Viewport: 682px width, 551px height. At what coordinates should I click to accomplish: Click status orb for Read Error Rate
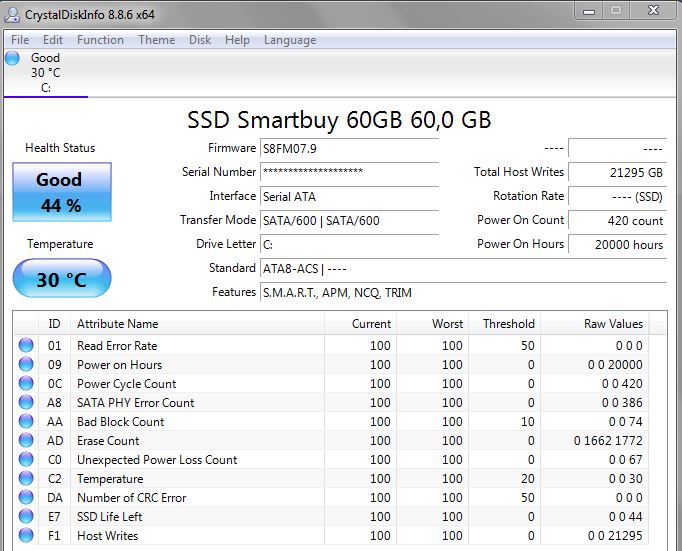point(26,345)
